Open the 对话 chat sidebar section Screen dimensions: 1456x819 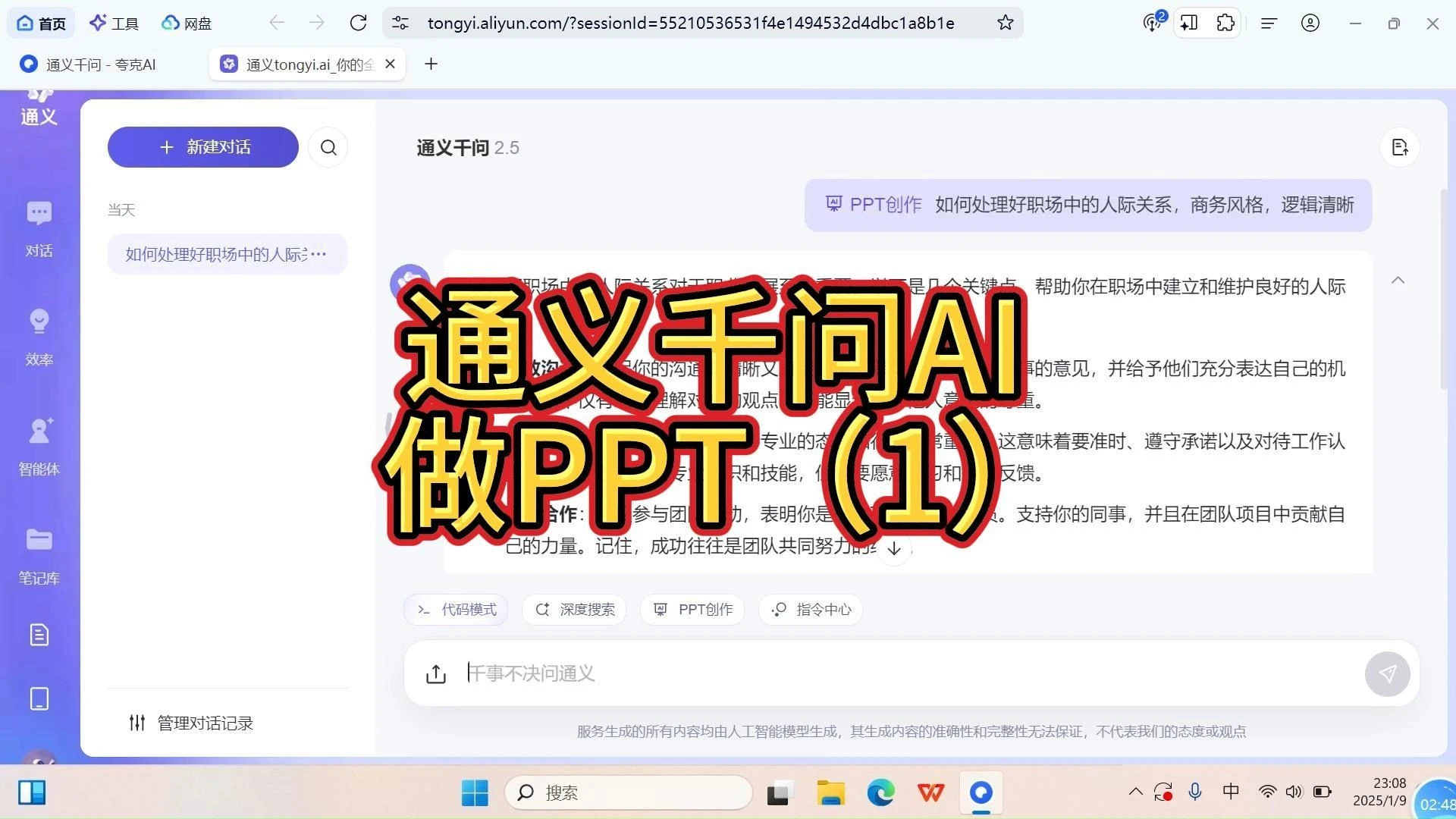(x=39, y=229)
